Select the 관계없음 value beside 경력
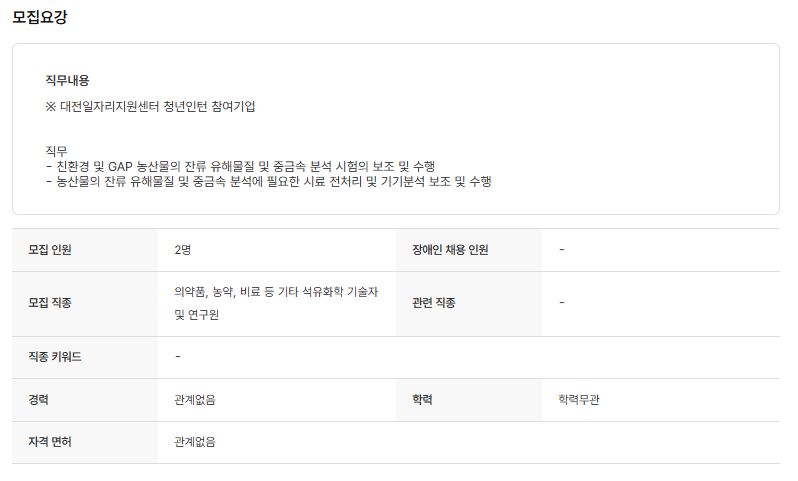Screen dimensions: 798x481 tap(194, 400)
